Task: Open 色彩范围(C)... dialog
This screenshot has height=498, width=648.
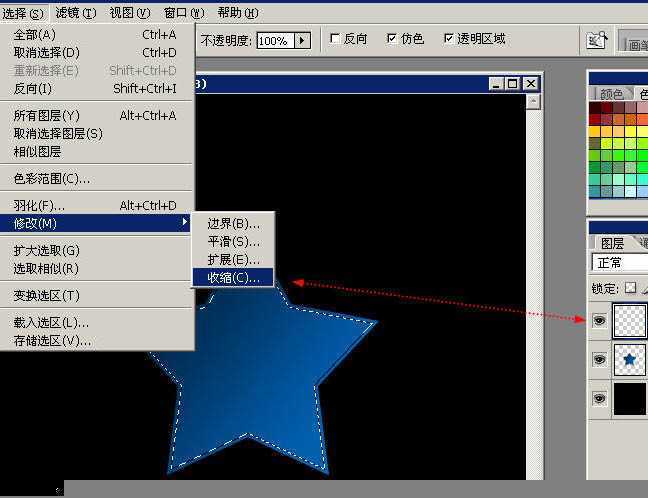Action: [95, 179]
